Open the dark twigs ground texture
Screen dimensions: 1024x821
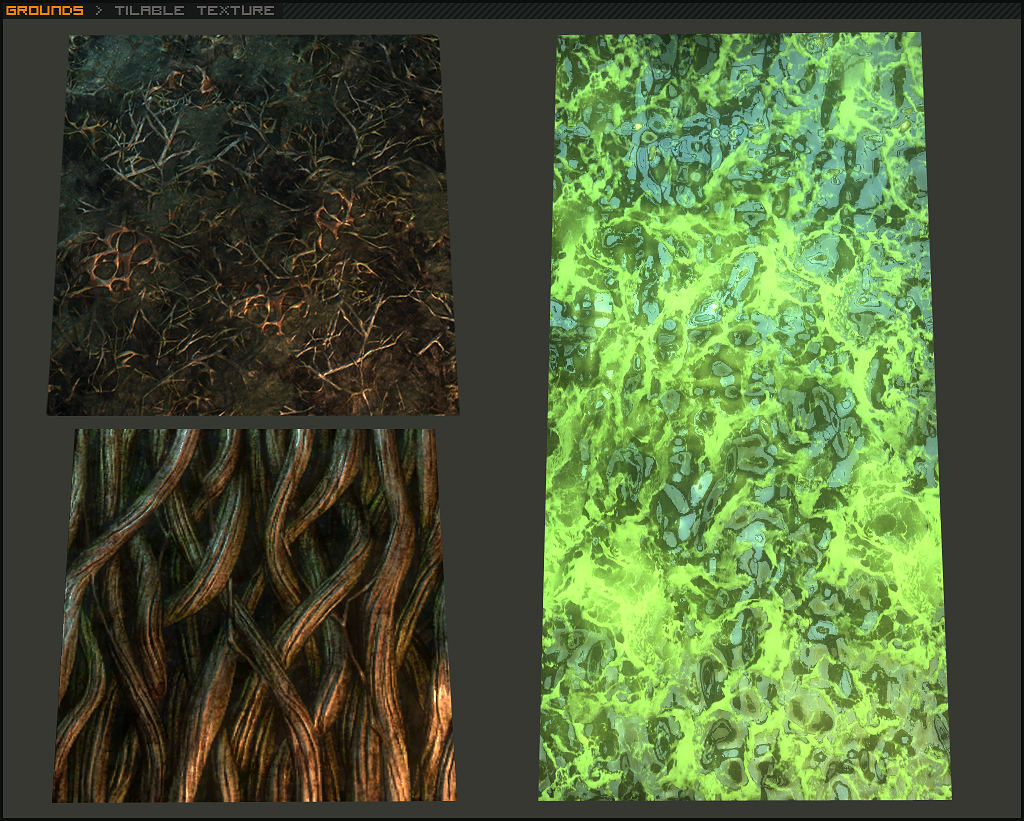[x=253, y=225]
